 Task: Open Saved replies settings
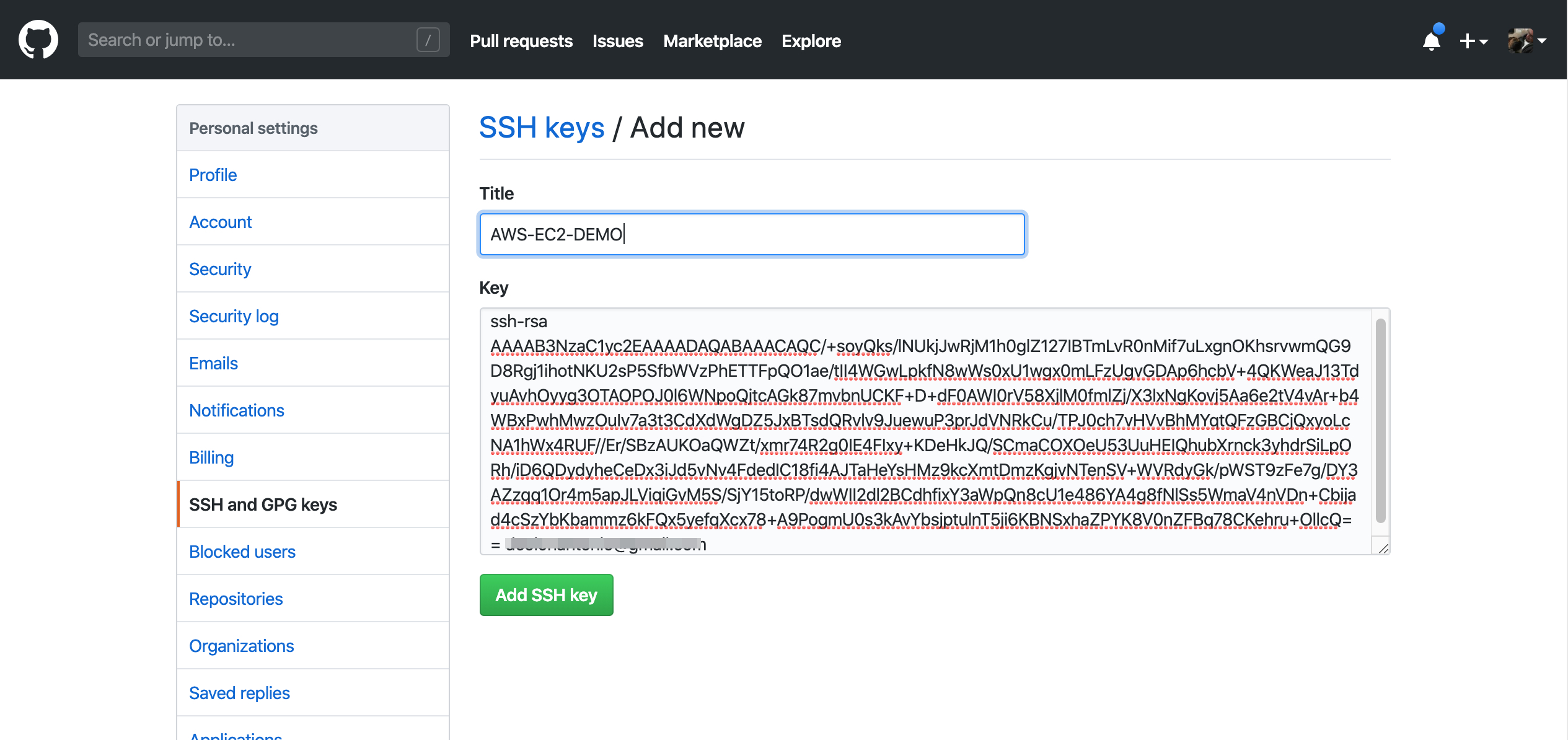point(239,693)
